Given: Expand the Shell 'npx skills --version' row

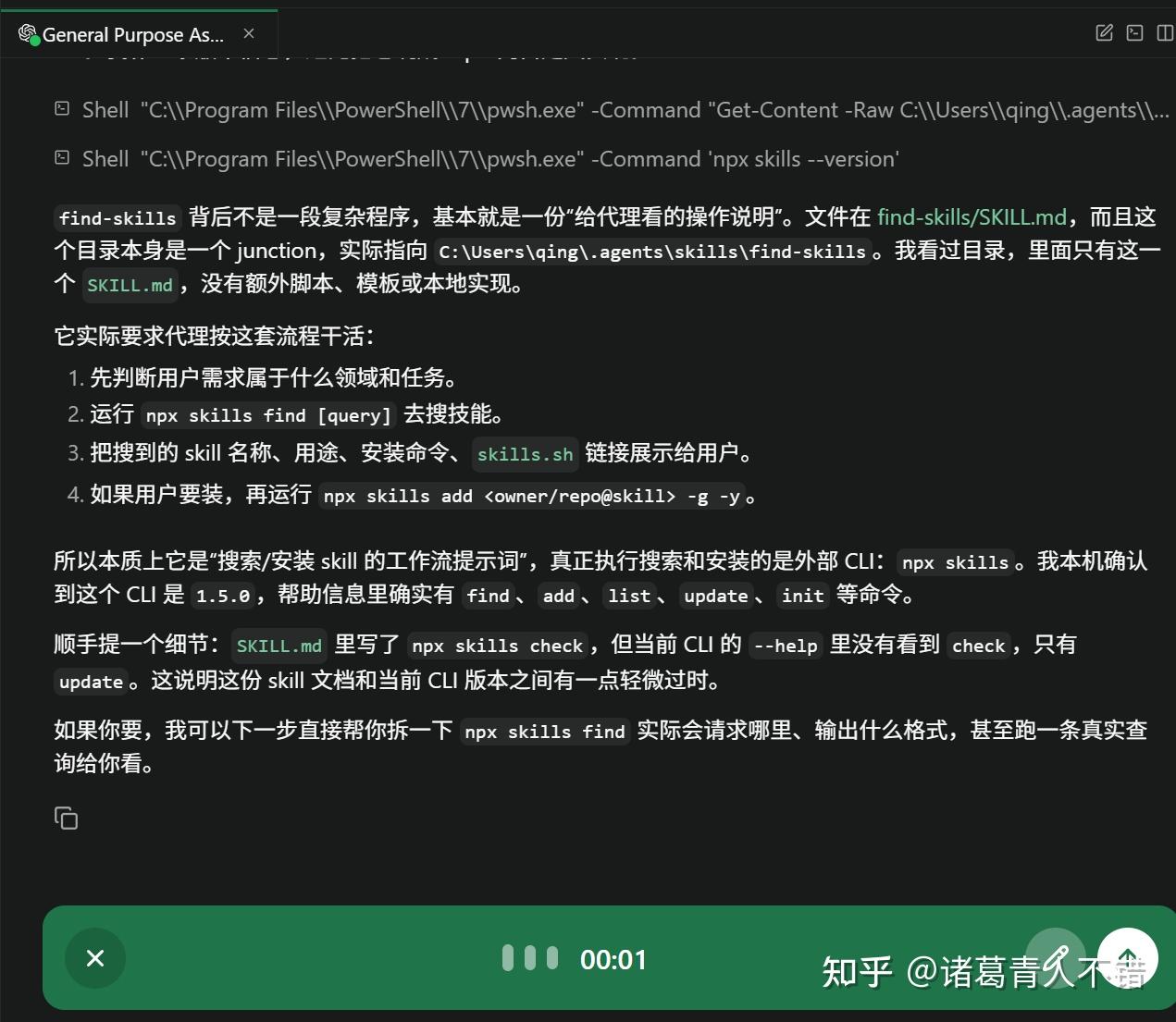Looking at the screenshot, I should click(476, 159).
